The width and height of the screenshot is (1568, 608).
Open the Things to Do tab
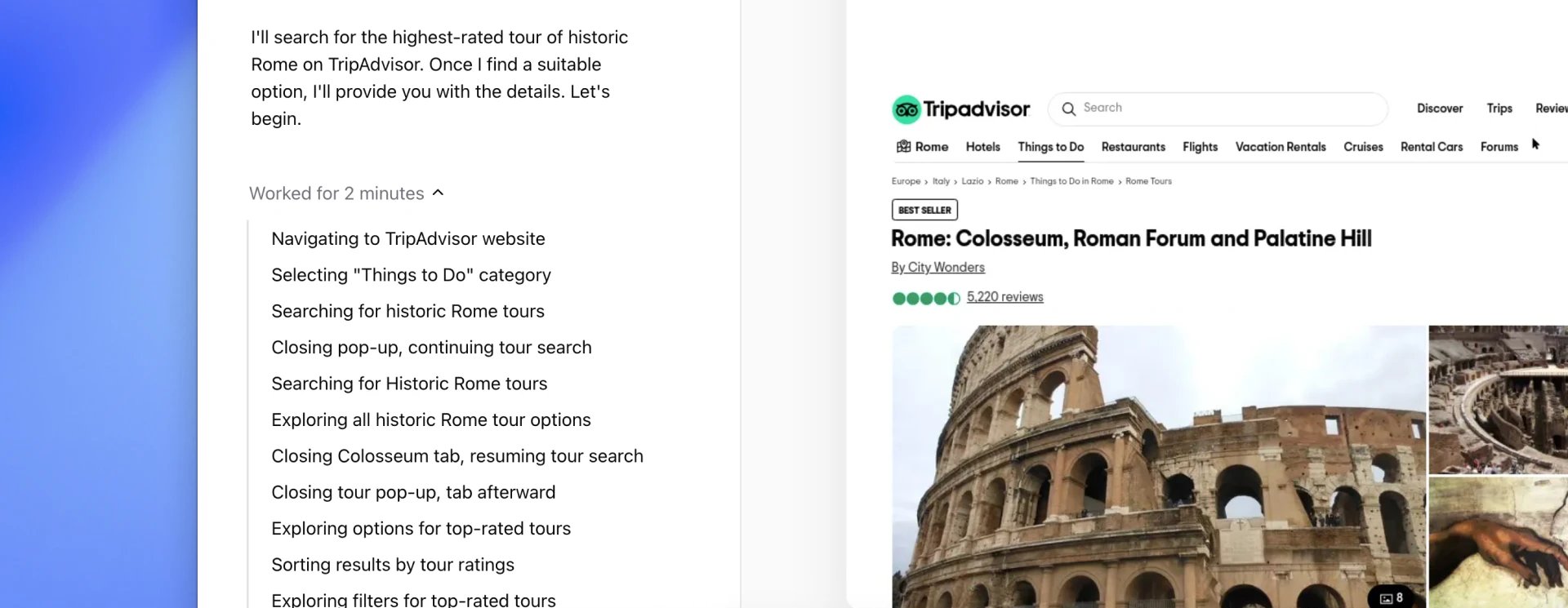[x=1050, y=147]
